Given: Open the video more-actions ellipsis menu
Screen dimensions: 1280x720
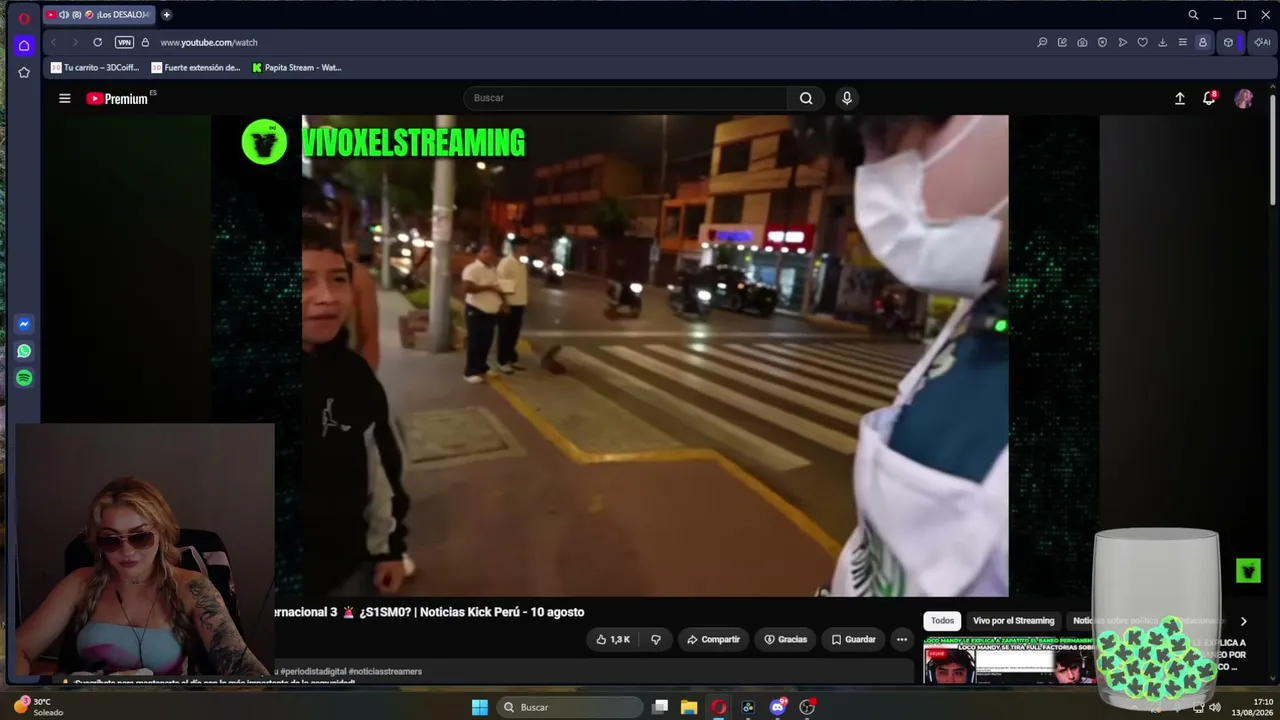Looking at the screenshot, I should coord(902,639).
